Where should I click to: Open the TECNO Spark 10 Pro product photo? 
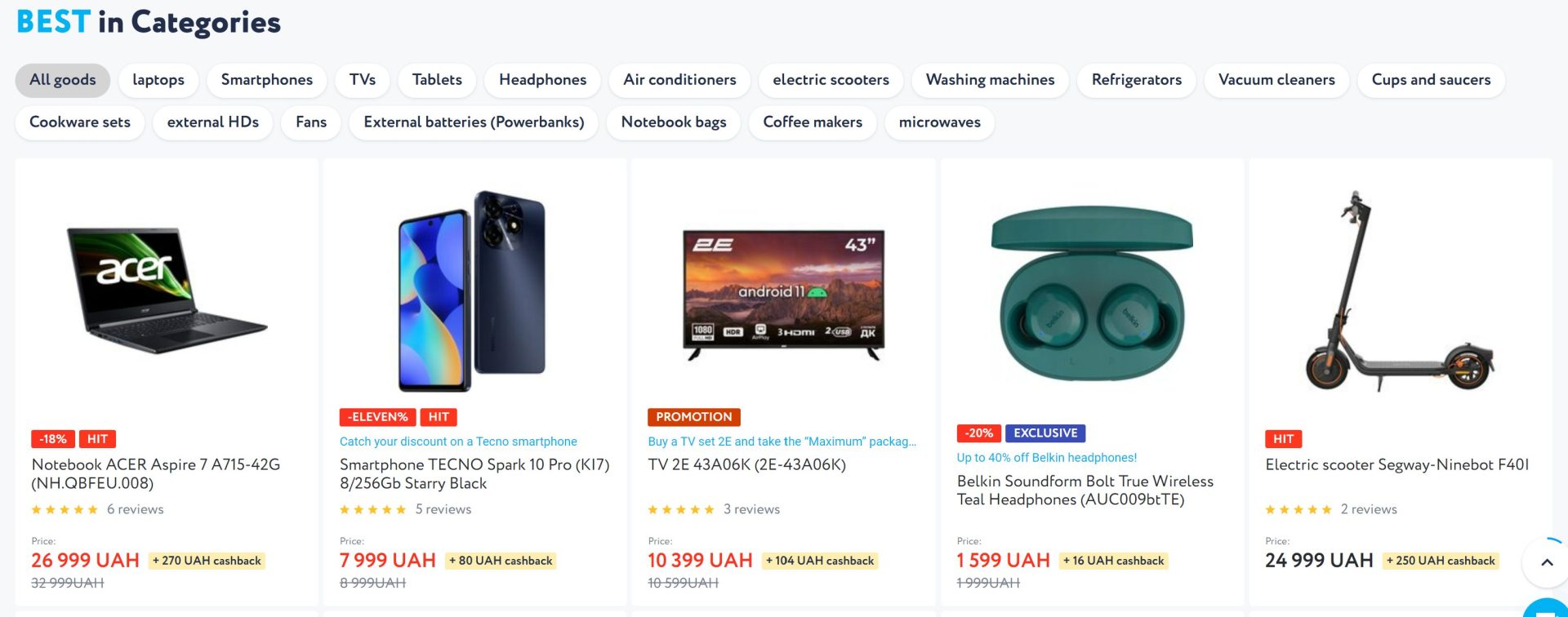(x=474, y=291)
